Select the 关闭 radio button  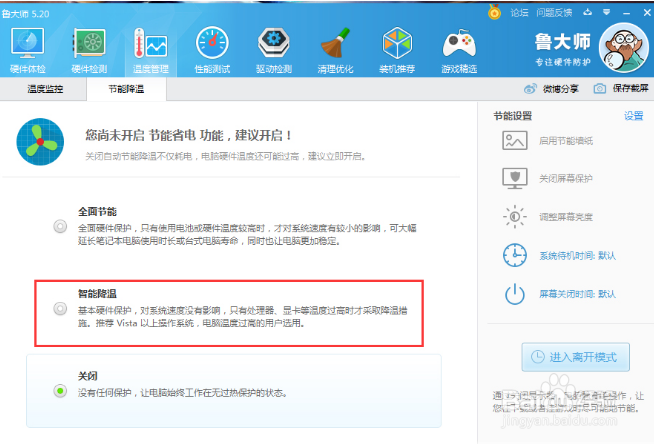60,391
